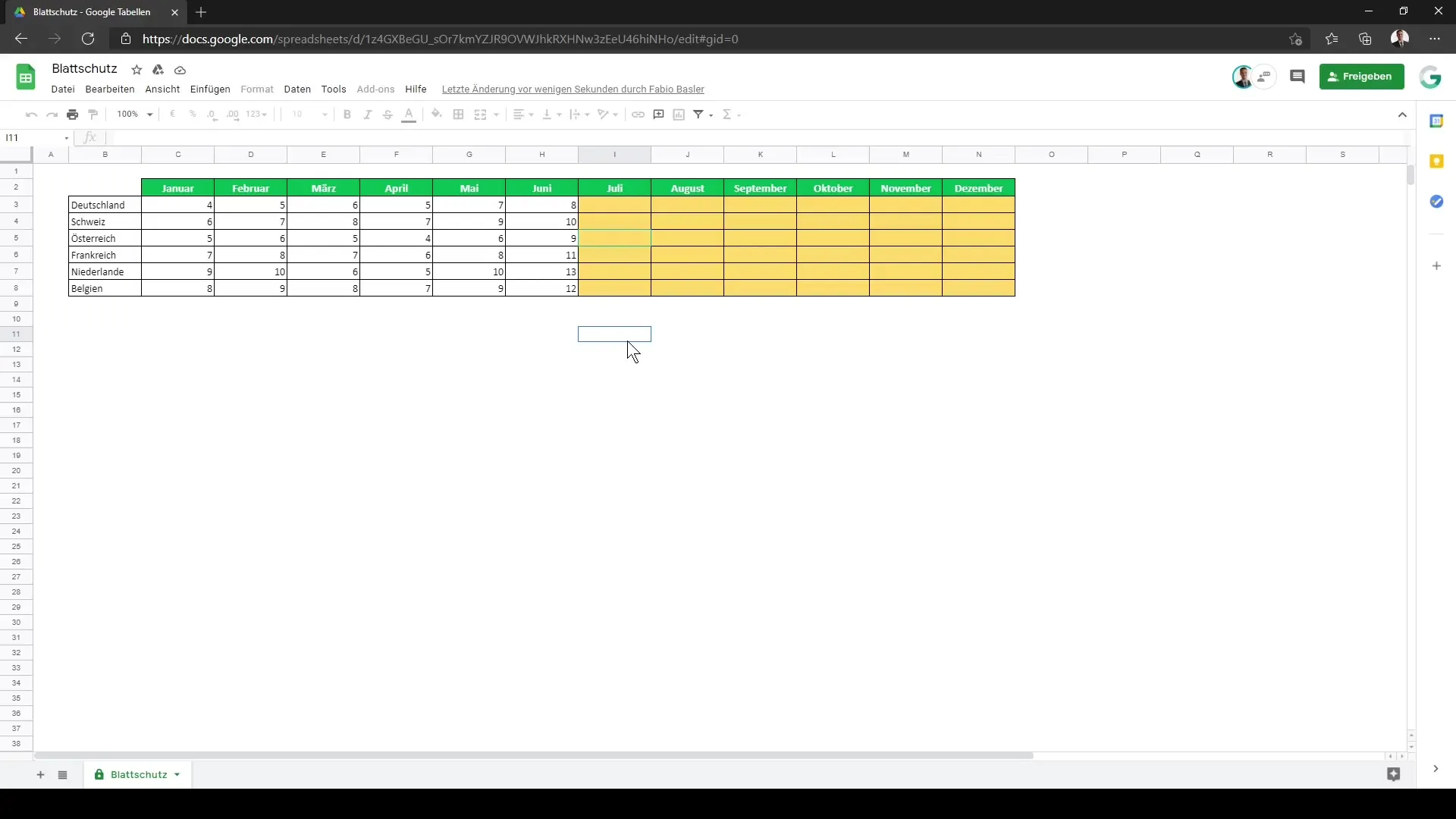Screen dimensions: 1456x819
Task: Open the Datei menu
Action: coord(63,89)
